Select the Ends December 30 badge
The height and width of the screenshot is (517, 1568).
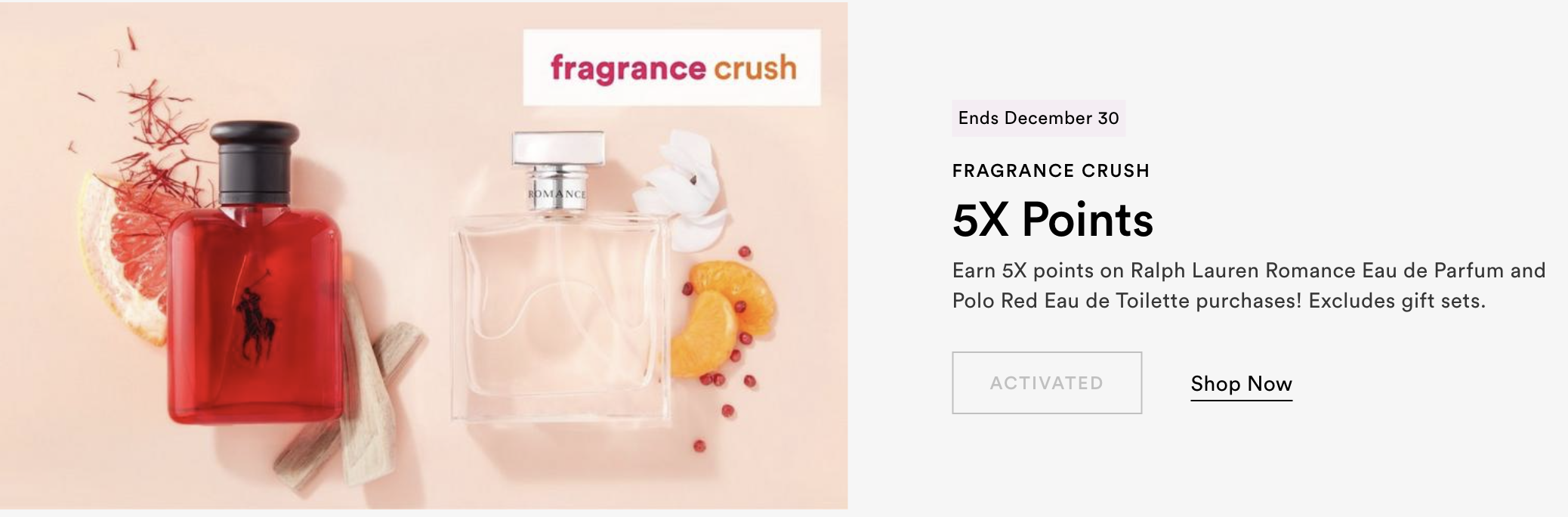1039,118
